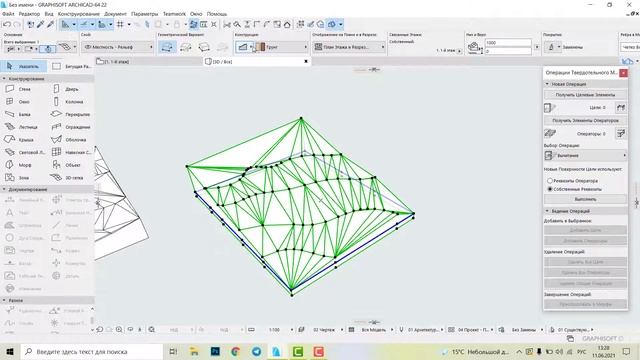The image size is (640, 360).
Task: Close the Операции Твердотельного Моделирования palette
Action: [623, 73]
